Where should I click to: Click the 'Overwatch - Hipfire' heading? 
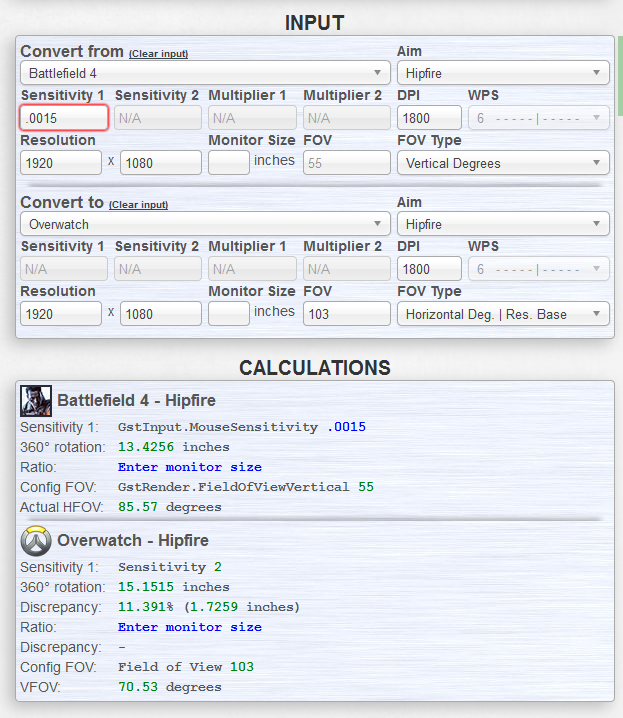[x=133, y=541]
